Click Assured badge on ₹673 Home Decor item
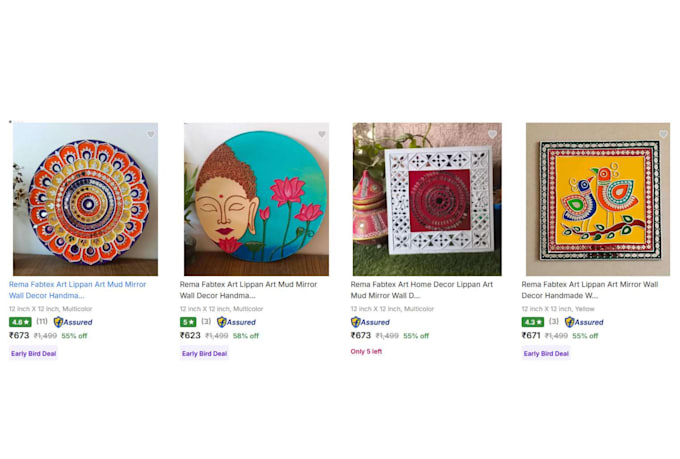 [x=370, y=322]
